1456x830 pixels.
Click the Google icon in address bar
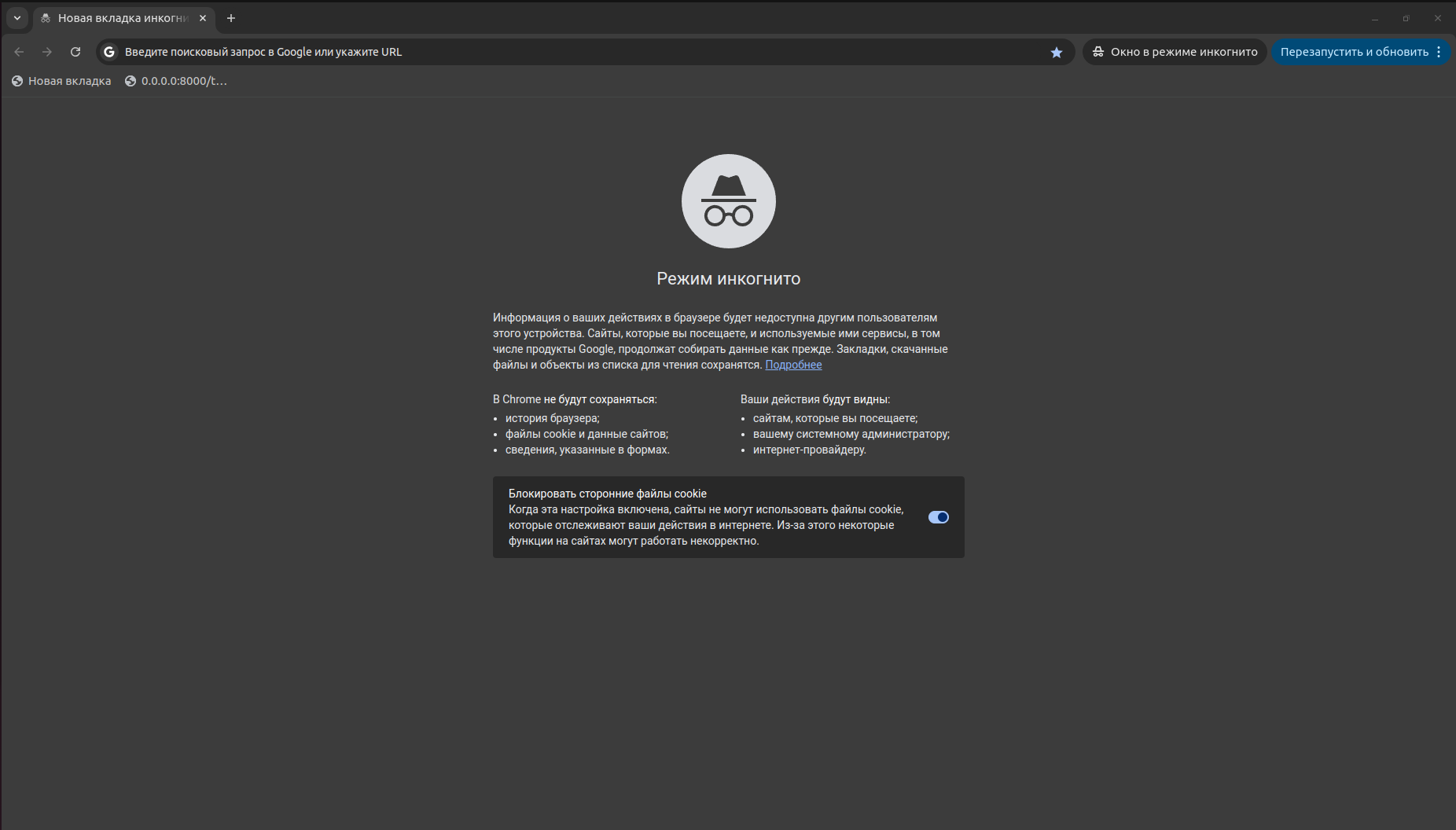[109, 52]
